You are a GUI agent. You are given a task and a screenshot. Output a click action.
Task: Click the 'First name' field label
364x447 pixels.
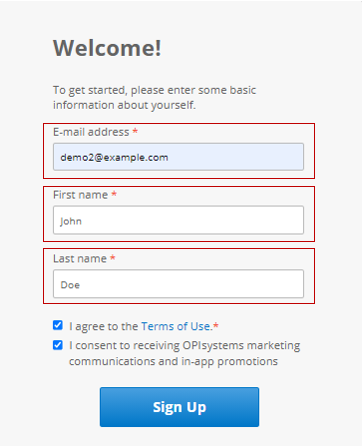tap(80, 195)
